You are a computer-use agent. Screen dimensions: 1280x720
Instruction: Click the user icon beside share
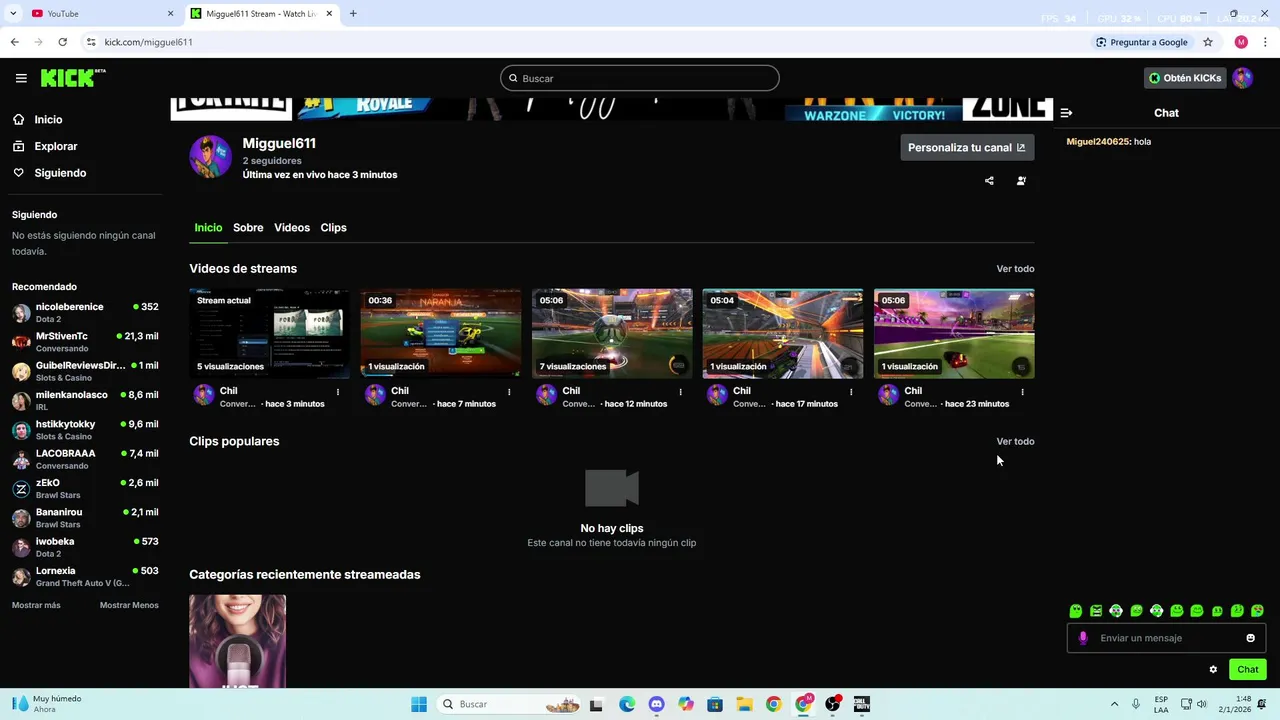pos(1021,181)
